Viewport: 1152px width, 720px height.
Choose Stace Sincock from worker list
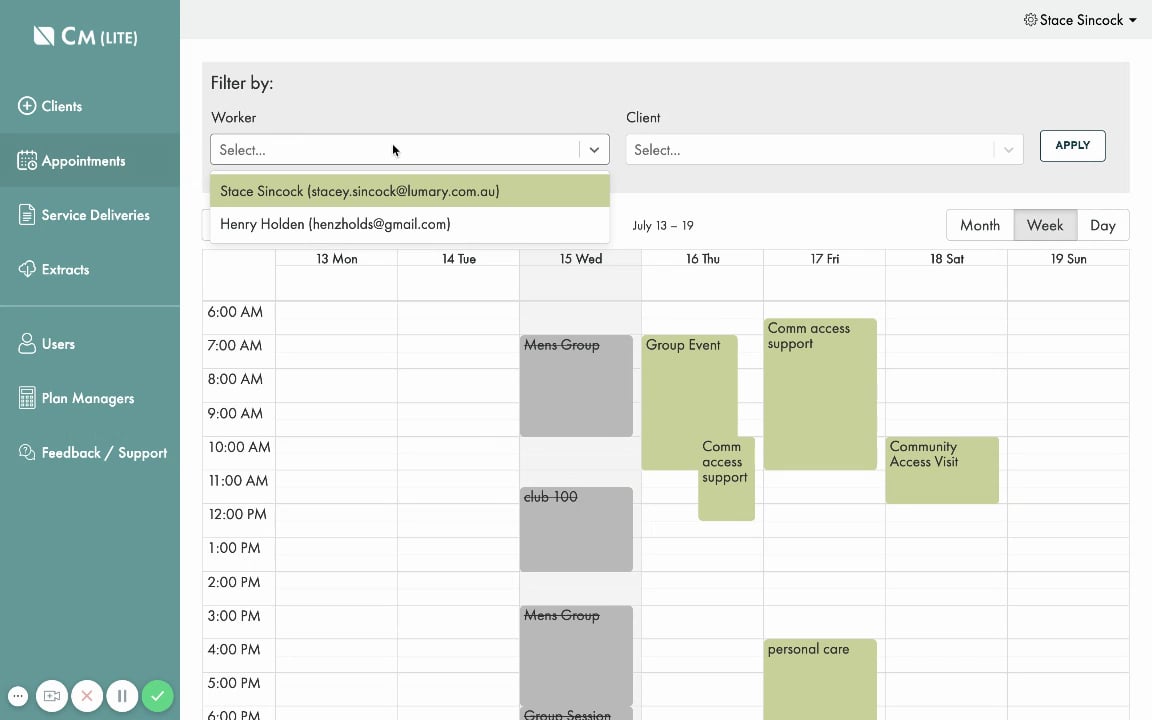410,191
